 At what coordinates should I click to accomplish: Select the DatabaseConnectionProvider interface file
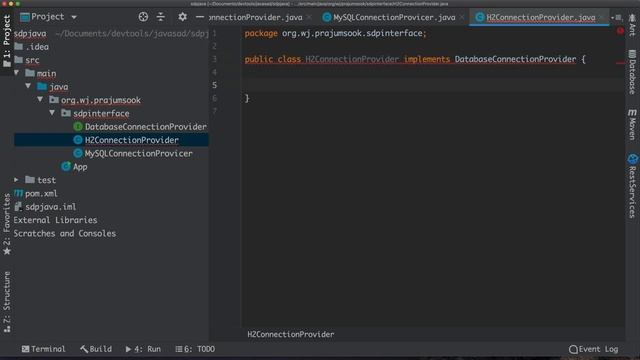140,127
